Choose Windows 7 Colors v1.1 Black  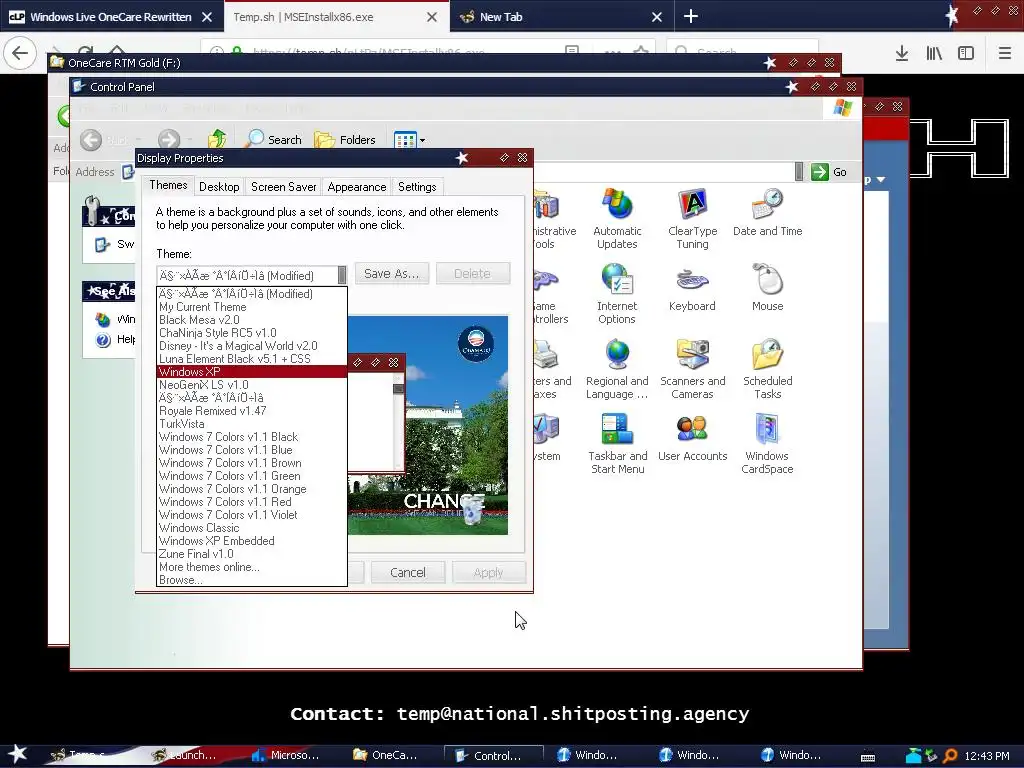click(252, 437)
